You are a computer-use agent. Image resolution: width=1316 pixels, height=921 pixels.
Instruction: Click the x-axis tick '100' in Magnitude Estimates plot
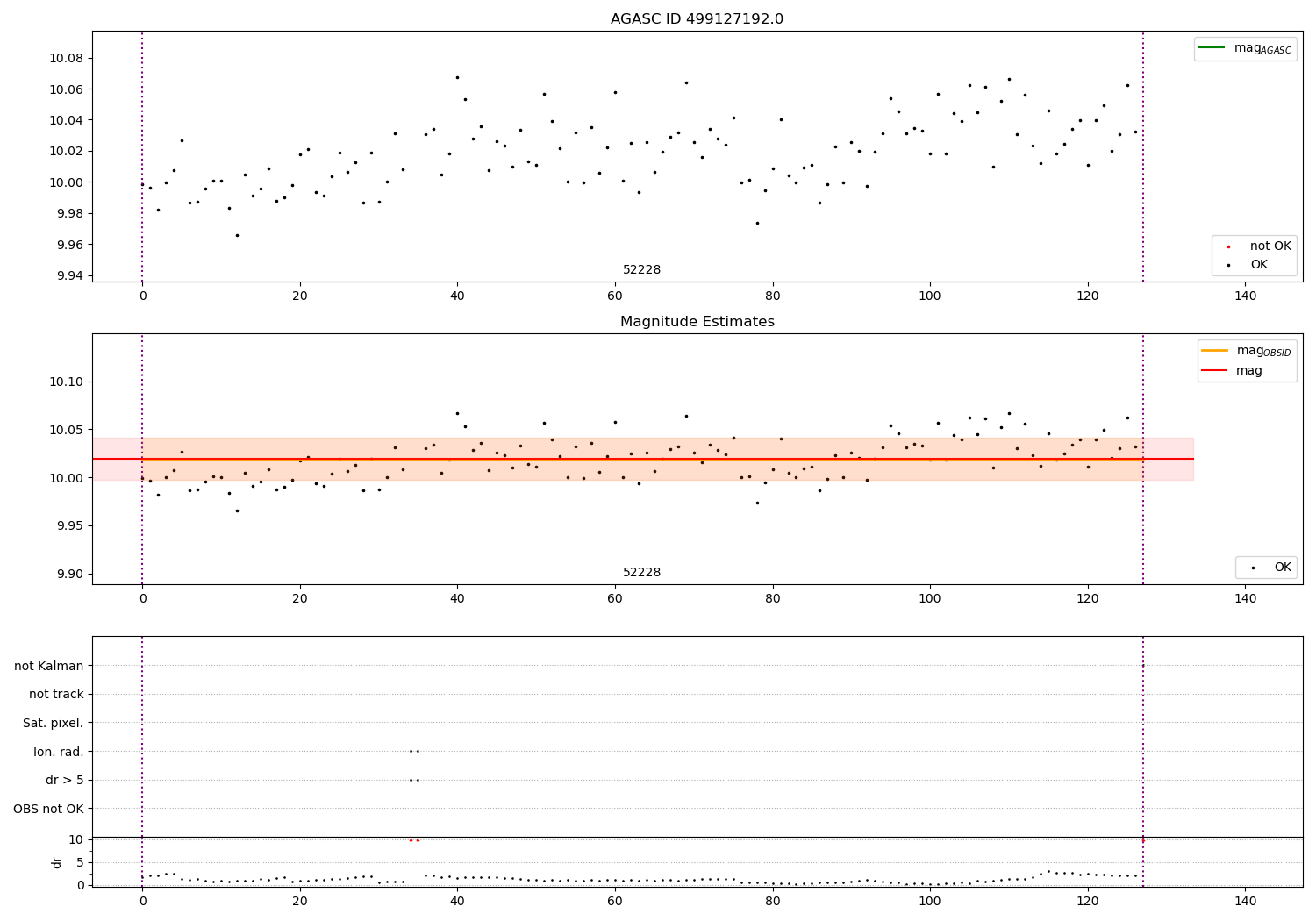click(930, 600)
